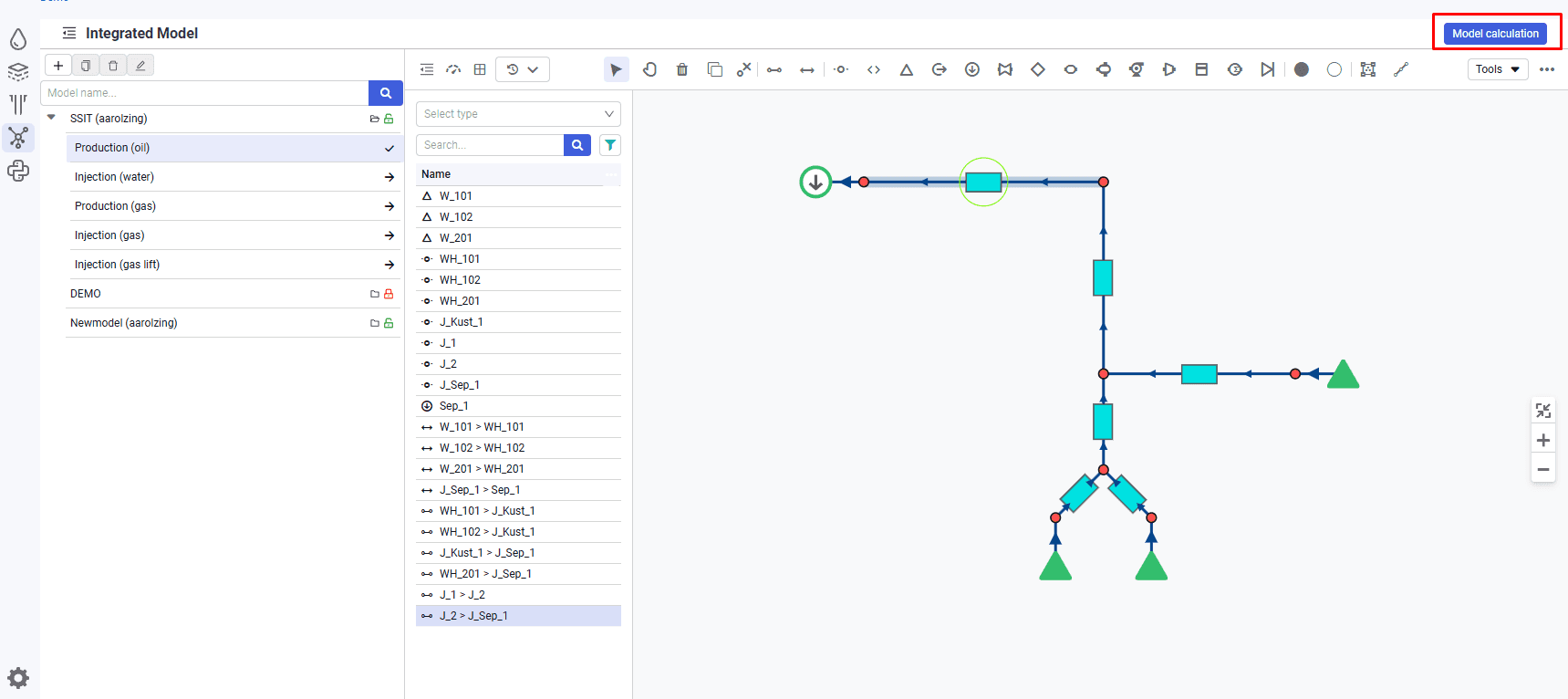Click the Model calculation button
This screenshot has height=699, width=1568.
pos(1495,34)
